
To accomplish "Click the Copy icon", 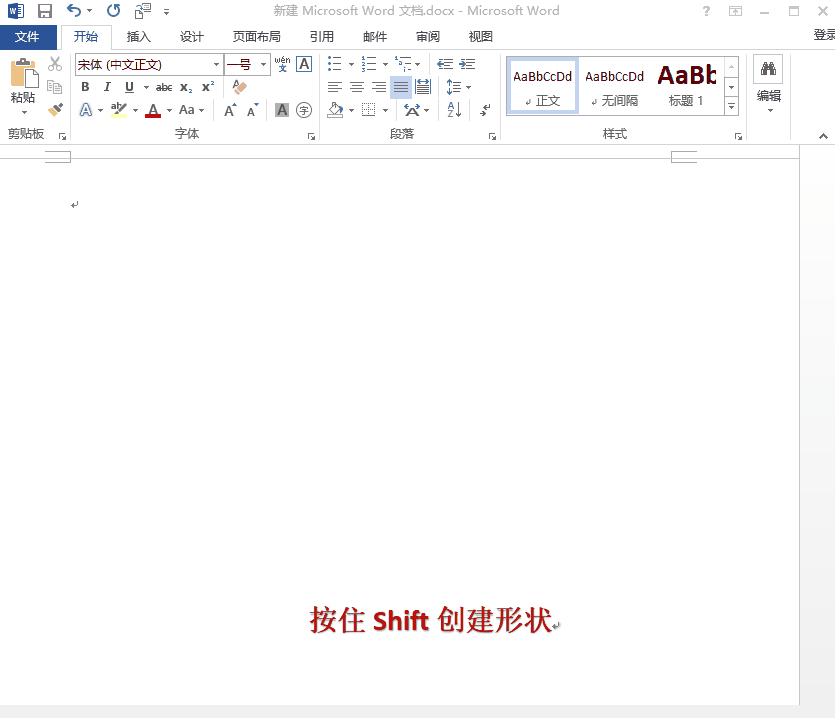I will click(54, 87).
